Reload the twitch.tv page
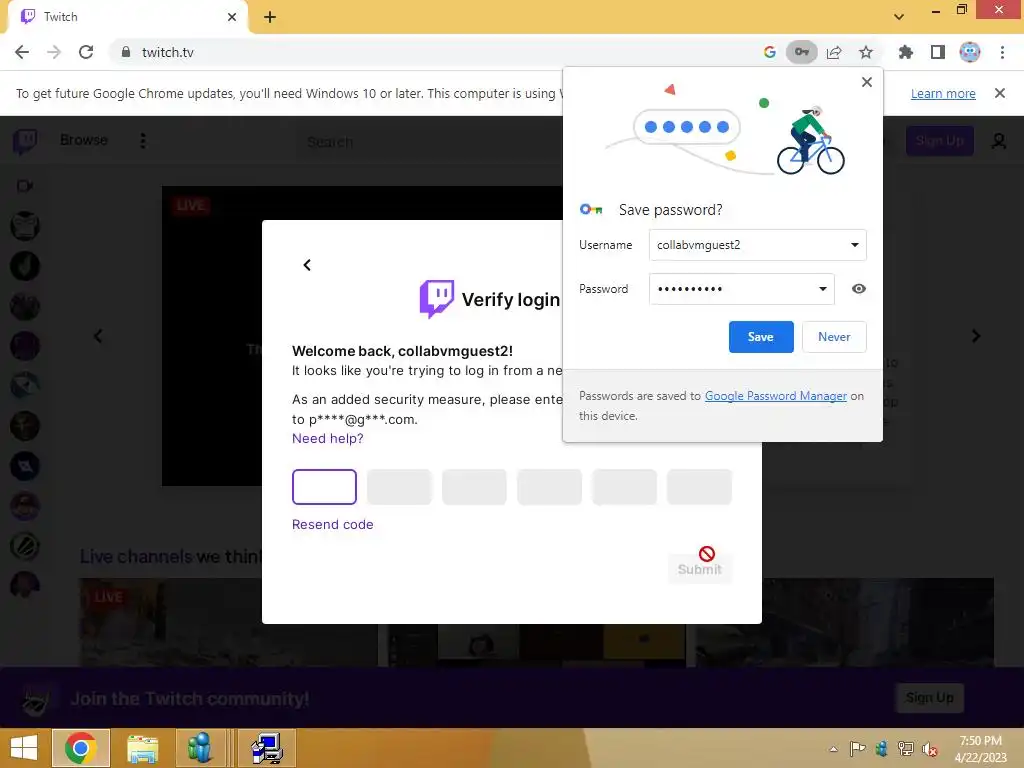 [x=86, y=52]
